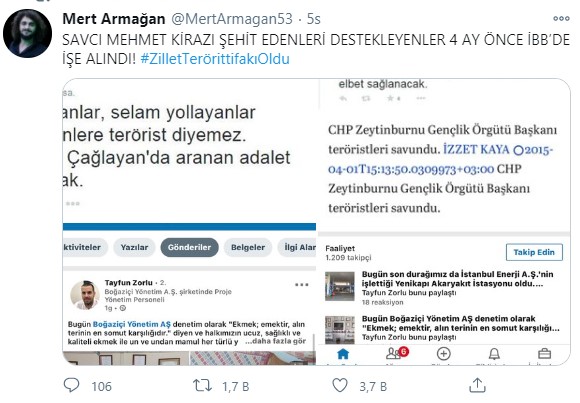Open Mert Armağan's profile avatar
Viewport: 580px width, 403px height.
(x=27, y=33)
